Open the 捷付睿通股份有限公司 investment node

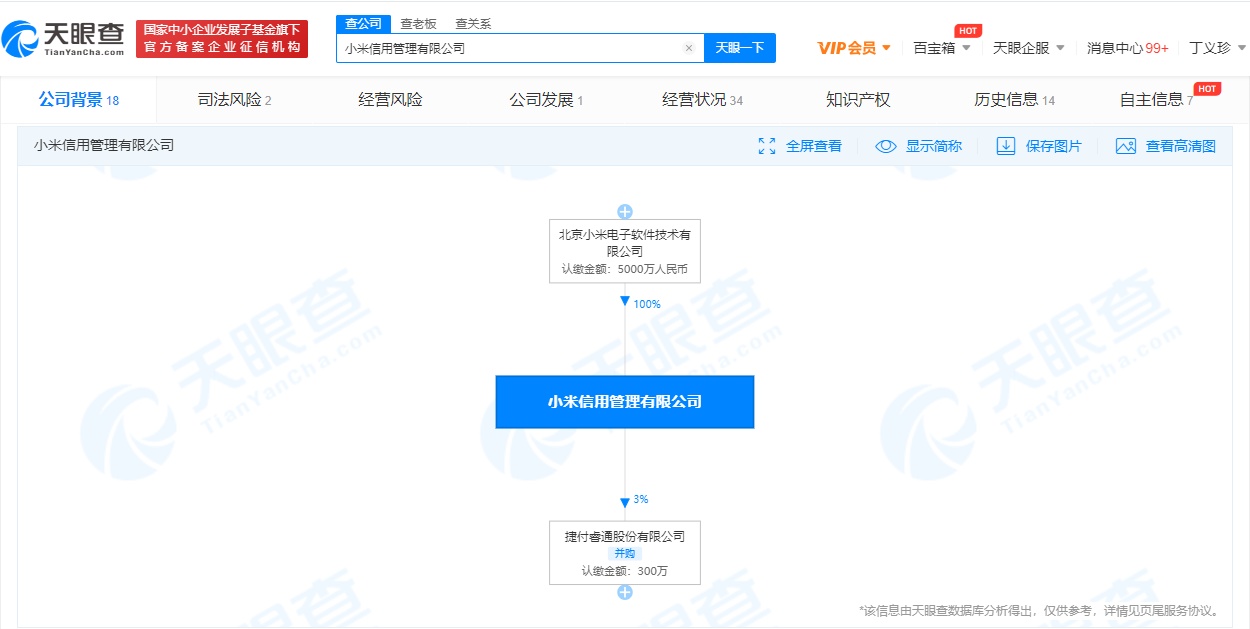(x=625, y=552)
